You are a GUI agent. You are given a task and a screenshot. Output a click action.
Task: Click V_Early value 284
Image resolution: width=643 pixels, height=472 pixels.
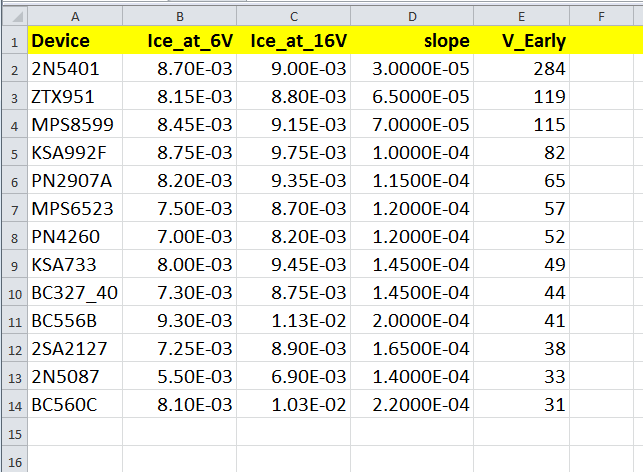point(522,68)
